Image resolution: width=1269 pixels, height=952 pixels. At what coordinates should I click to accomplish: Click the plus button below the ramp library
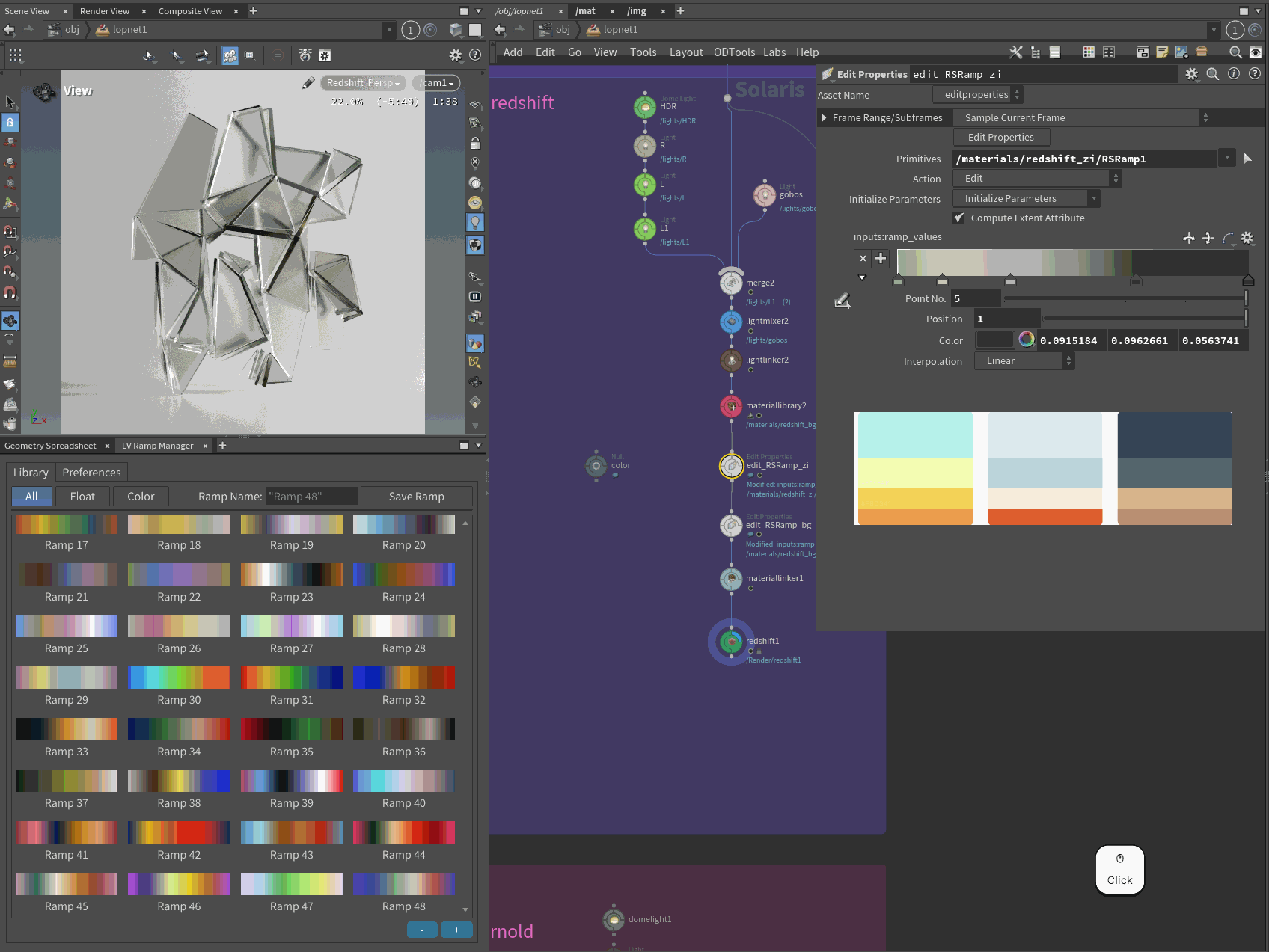coord(456,929)
